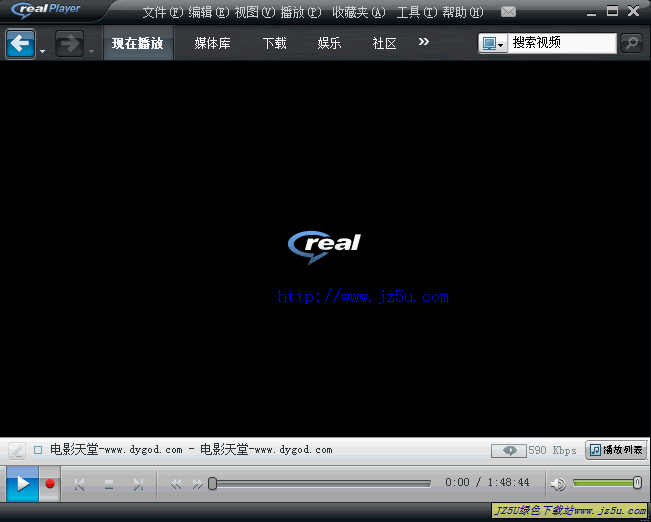Viewport: 651px width, 522px height.
Task: Click the 590 Kbps bitrate text
Action: (552, 450)
